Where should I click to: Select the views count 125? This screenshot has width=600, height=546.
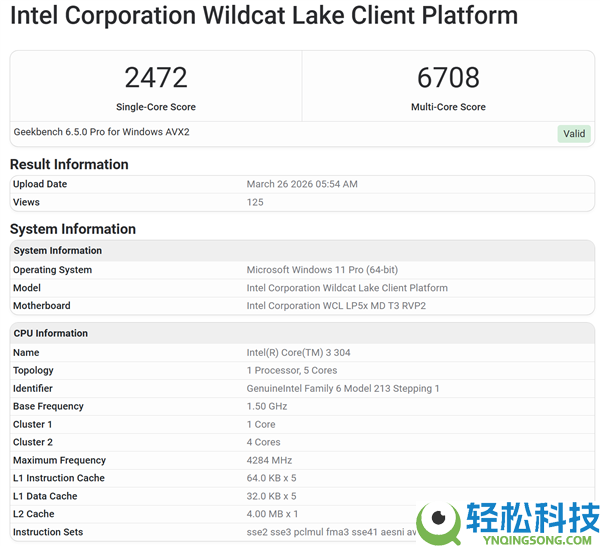[x=255, y=202]
